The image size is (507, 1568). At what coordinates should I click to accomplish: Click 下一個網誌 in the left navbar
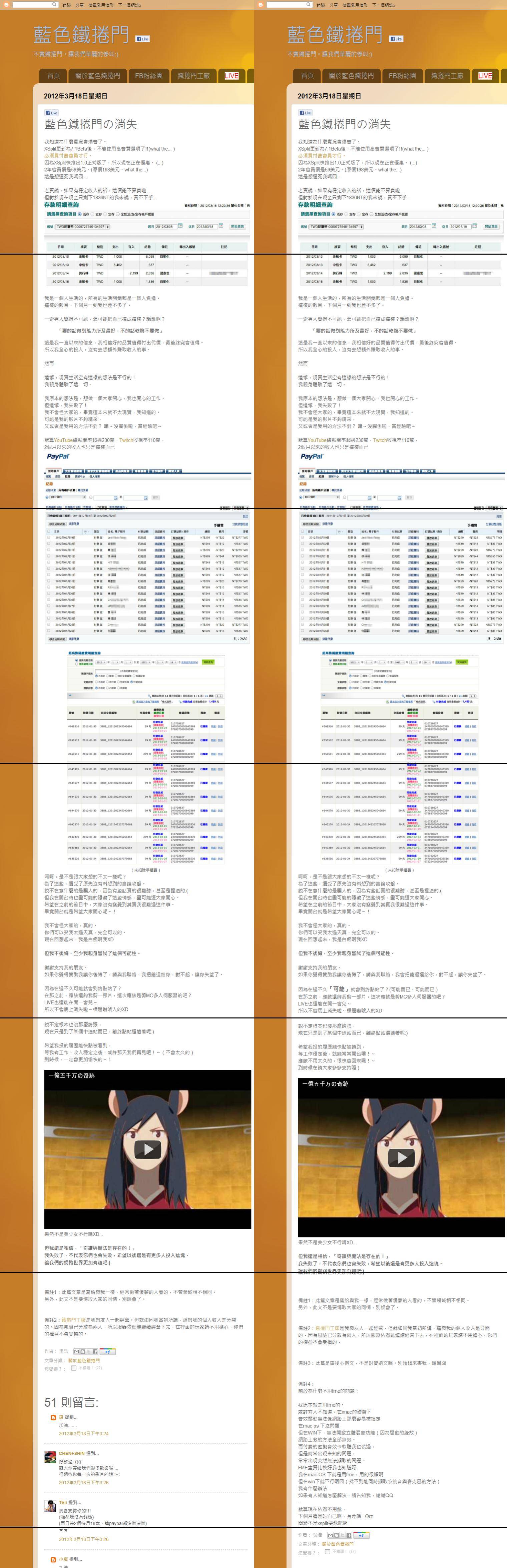point(129,5)
